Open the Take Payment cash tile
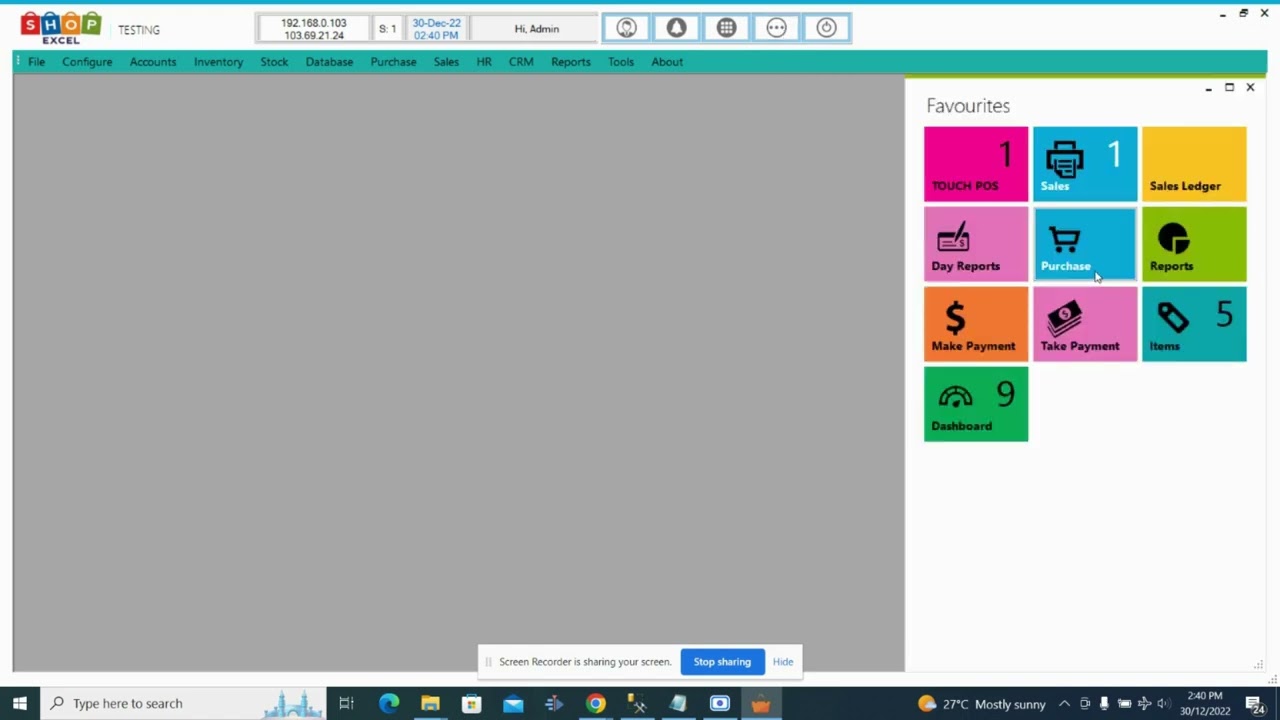This screenshot has height=720, width=1280. (1085, 324)
